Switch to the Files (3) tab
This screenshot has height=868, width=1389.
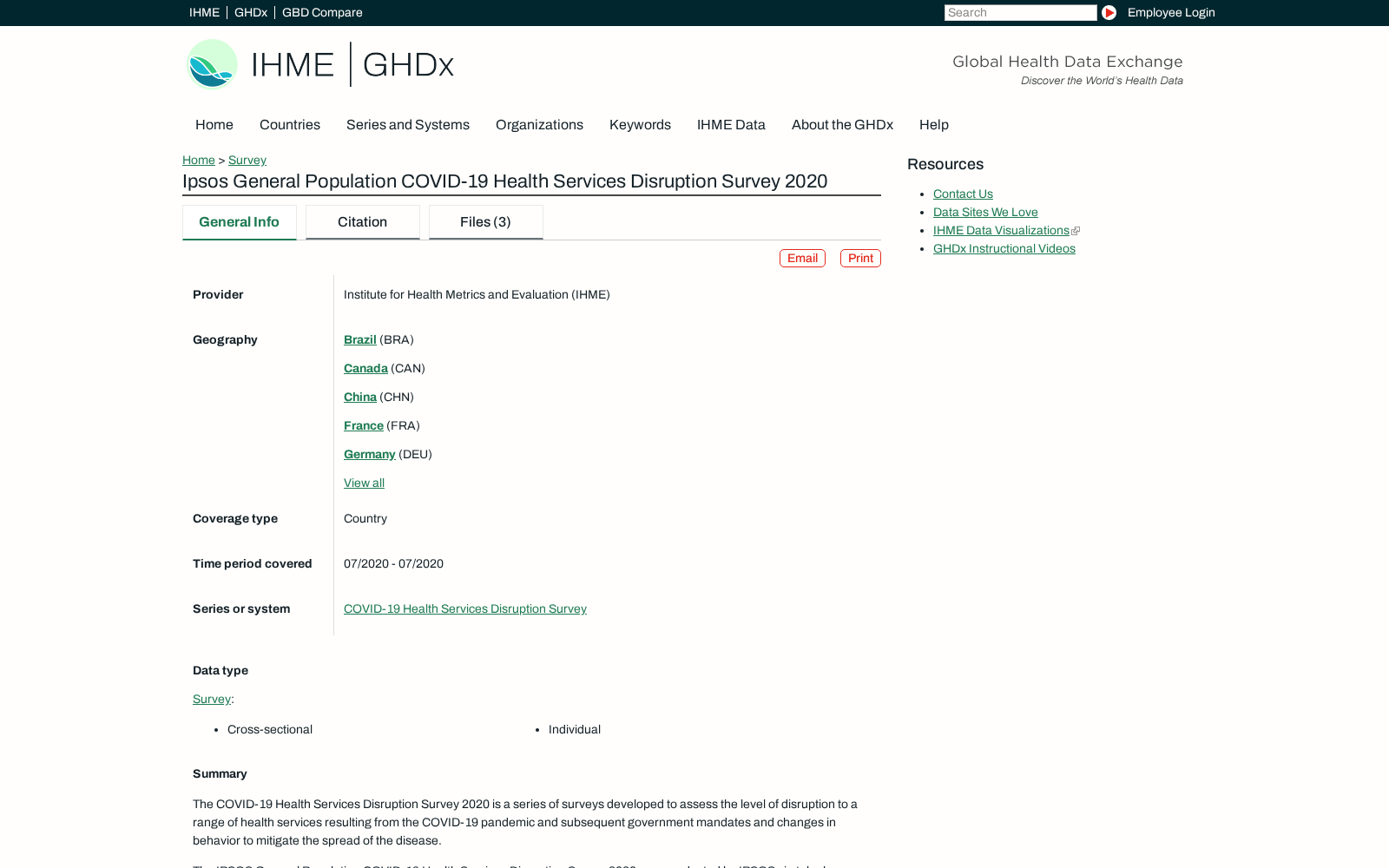click(486, 222)
